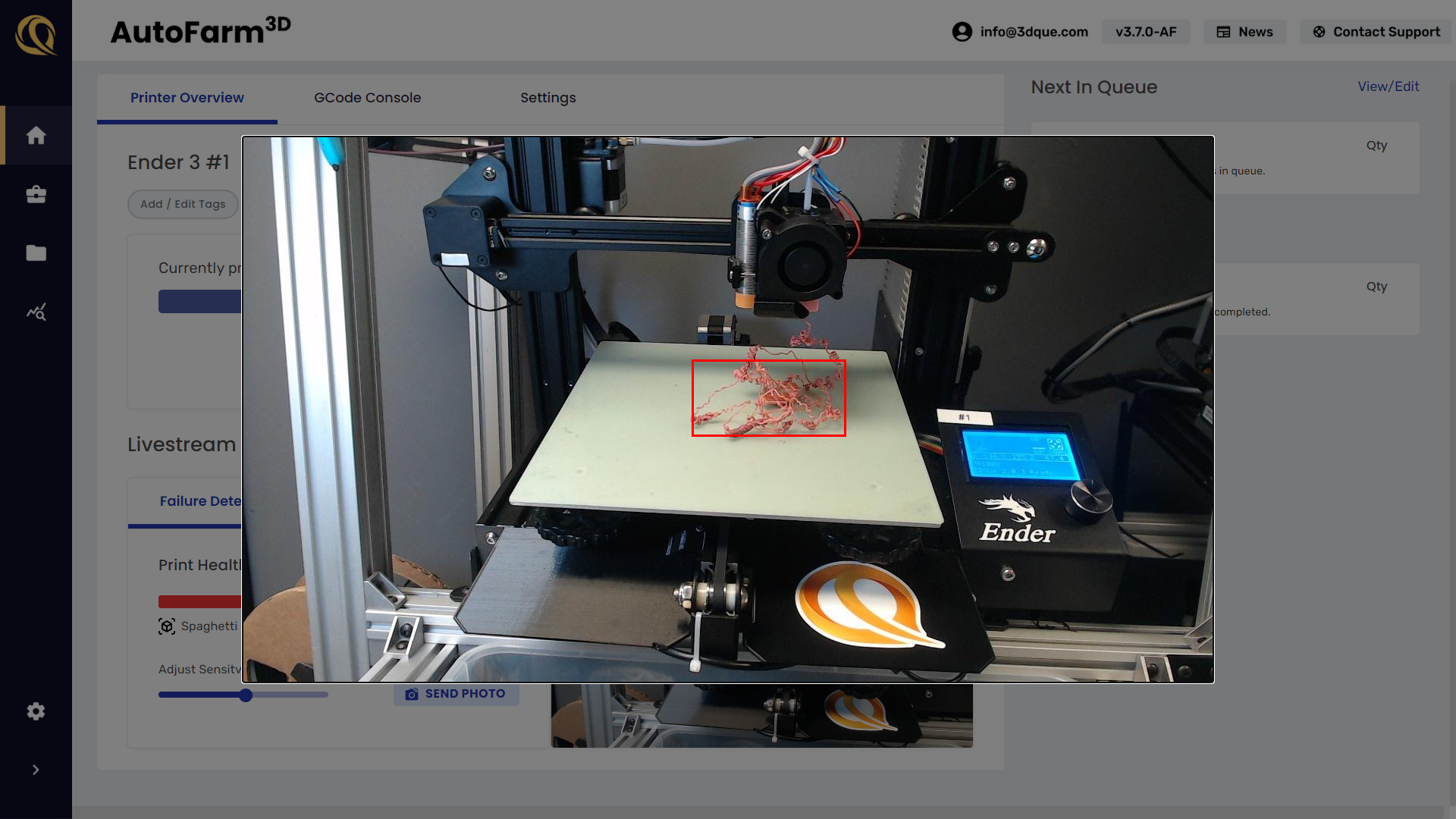Open View/Edit for Next In Queue
Screen dimensions: 1456x819
[1388, 86]
